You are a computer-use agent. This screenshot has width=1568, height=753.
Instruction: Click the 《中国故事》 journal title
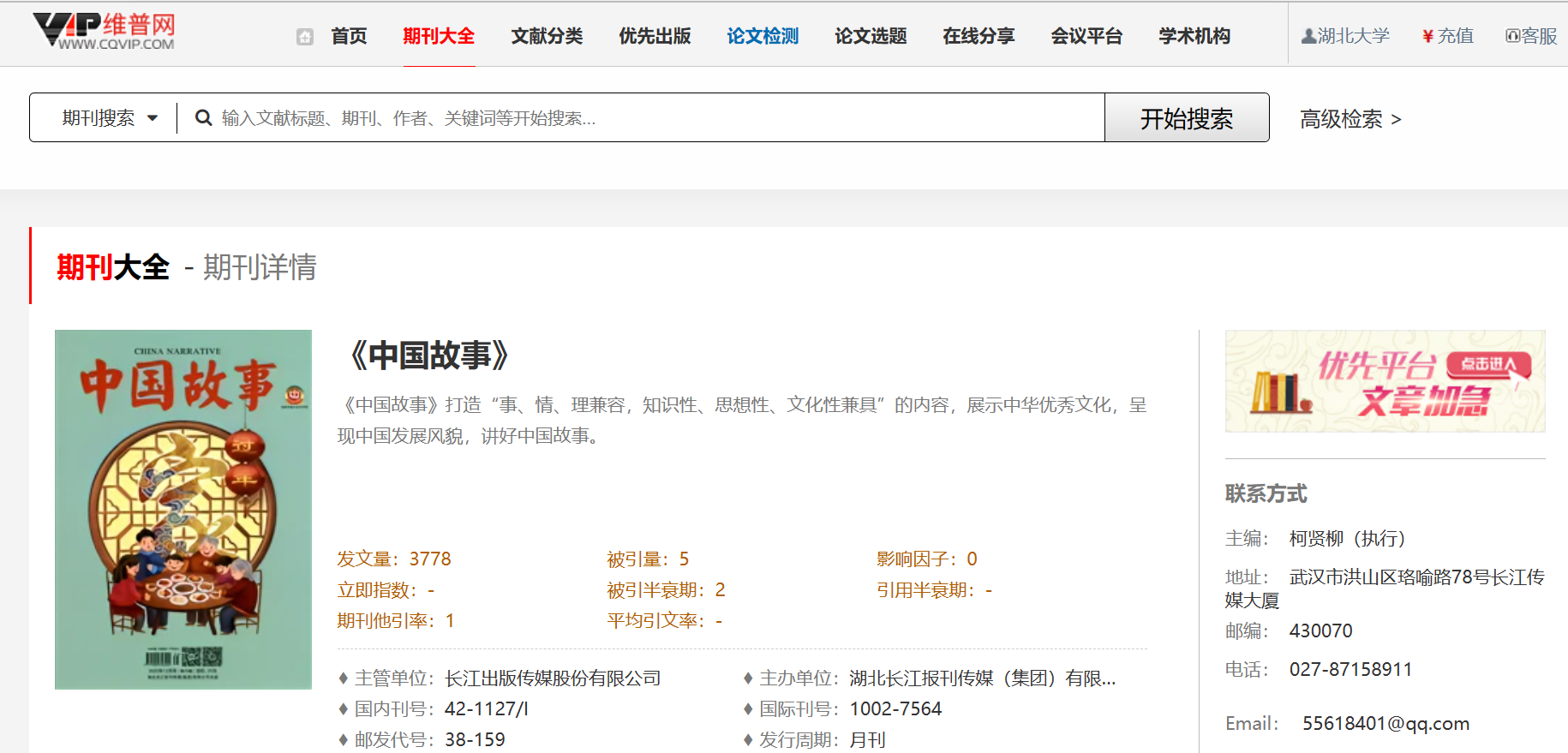[429, 355]
